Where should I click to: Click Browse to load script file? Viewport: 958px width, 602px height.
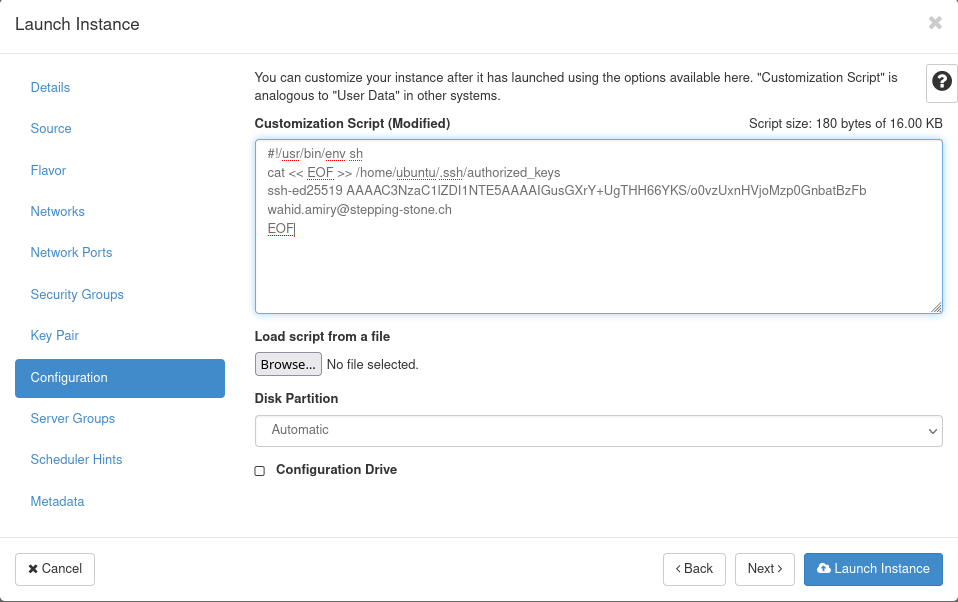pyautogui.click(x=288, y=365)
